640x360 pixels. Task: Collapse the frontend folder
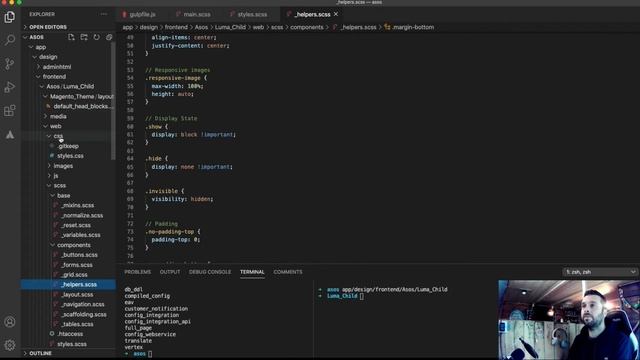click(x=68, y=77)
